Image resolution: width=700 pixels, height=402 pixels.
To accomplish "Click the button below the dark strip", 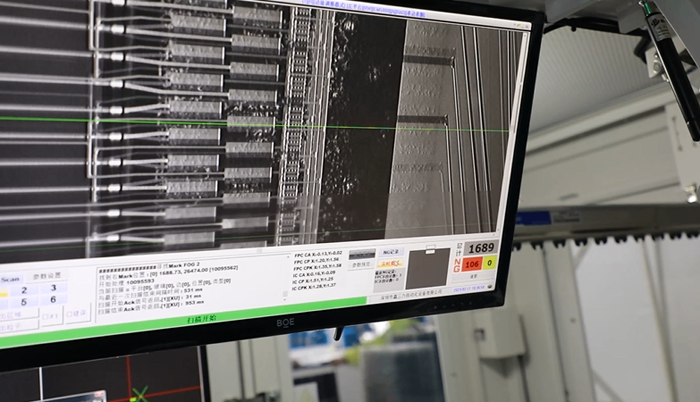I will 361,264.
